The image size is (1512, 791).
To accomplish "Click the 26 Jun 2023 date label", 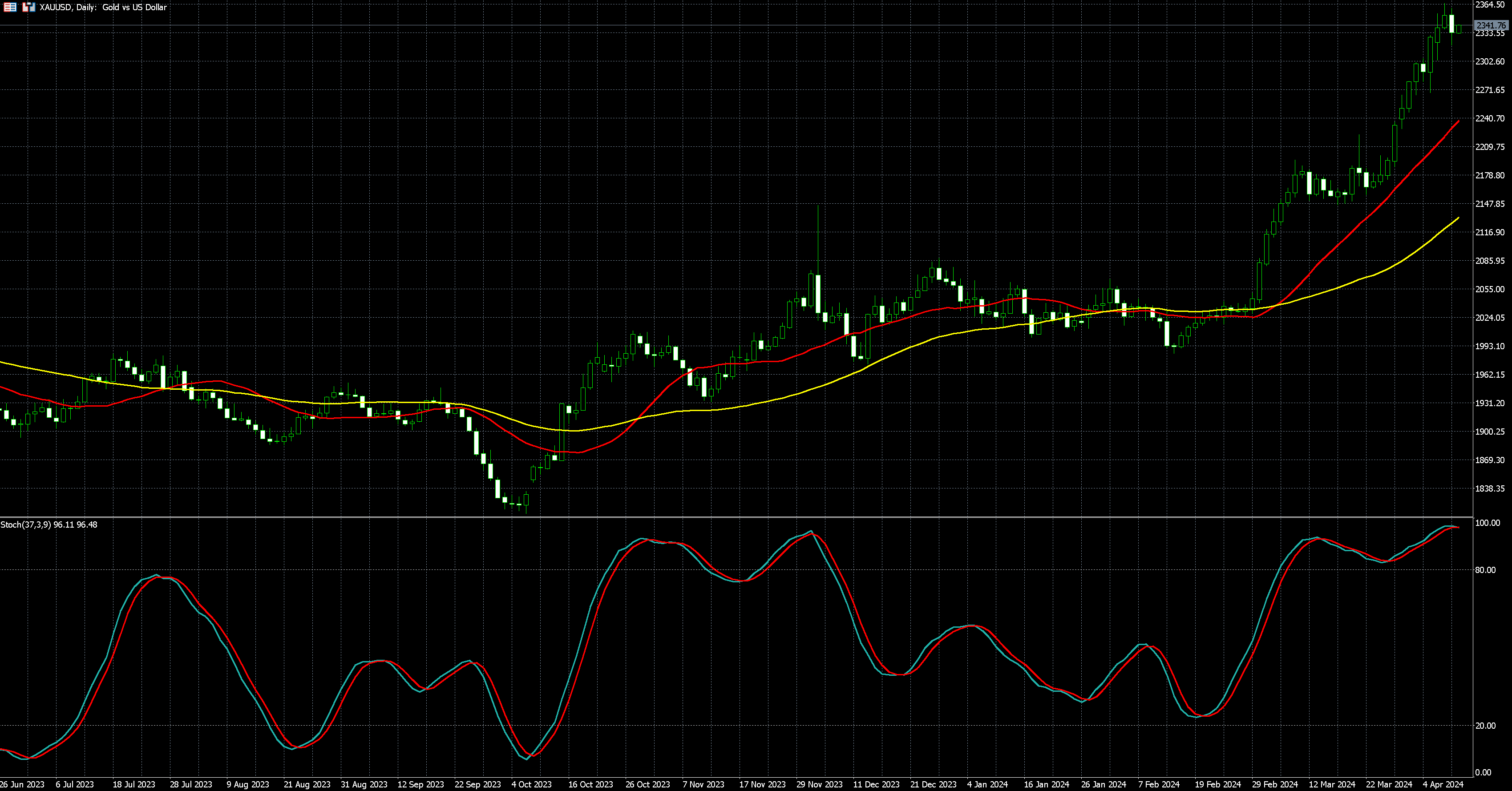I will (x=22, y=784).
